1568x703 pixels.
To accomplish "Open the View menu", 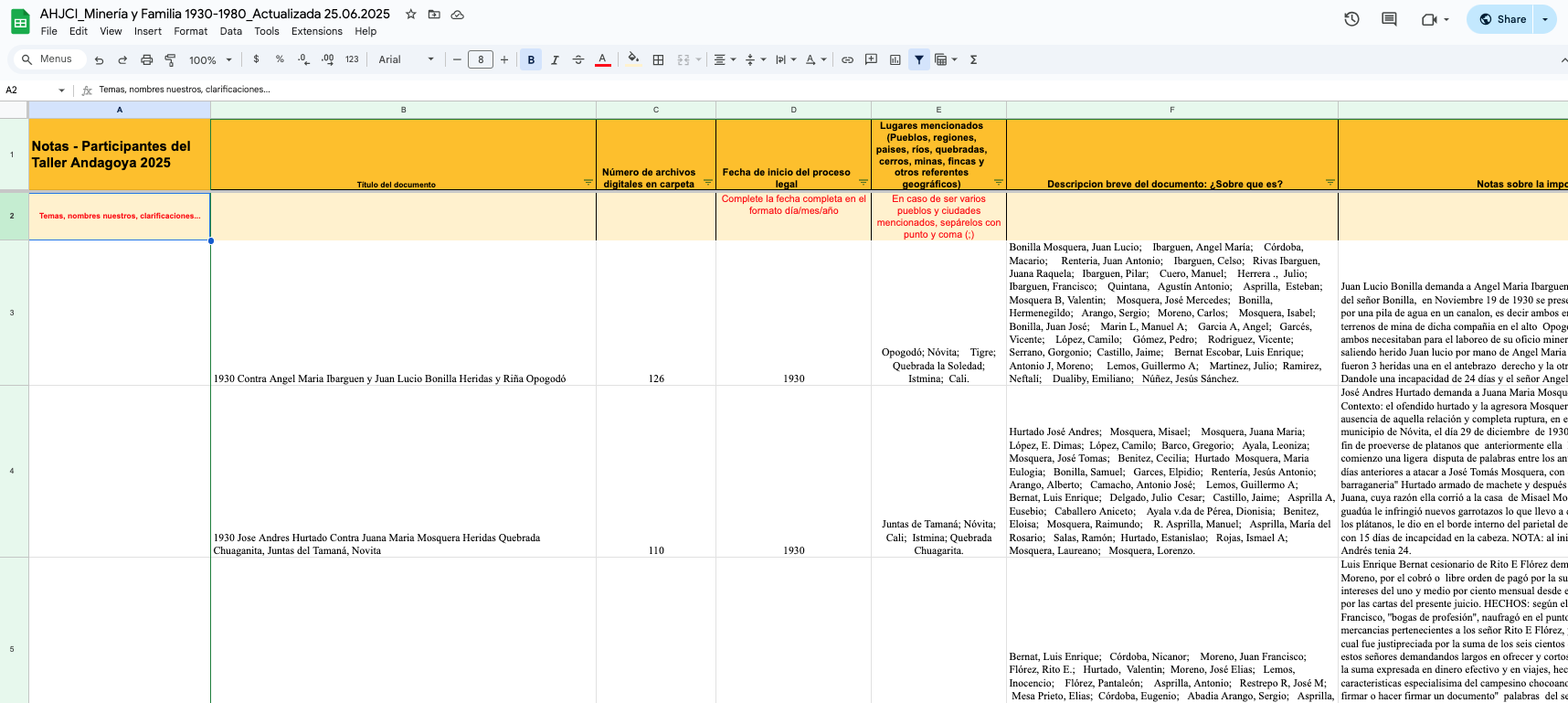I will (111, 31).
